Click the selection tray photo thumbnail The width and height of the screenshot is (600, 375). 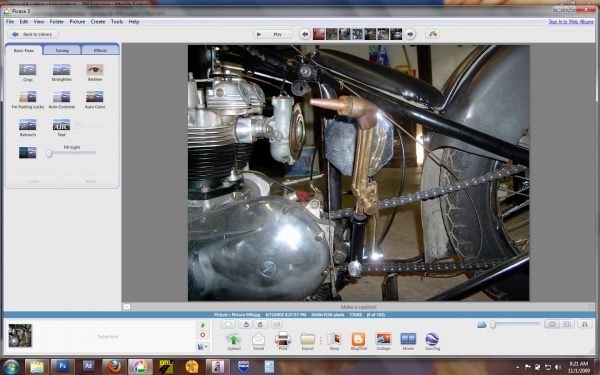pos(20,335)
